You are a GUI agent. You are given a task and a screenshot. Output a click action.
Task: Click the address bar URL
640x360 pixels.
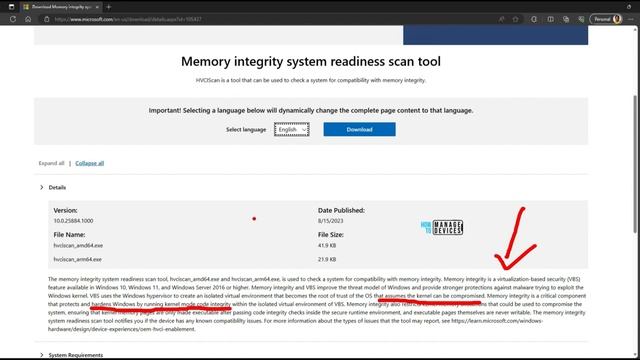pyautogui.click(x=128, y=19)
